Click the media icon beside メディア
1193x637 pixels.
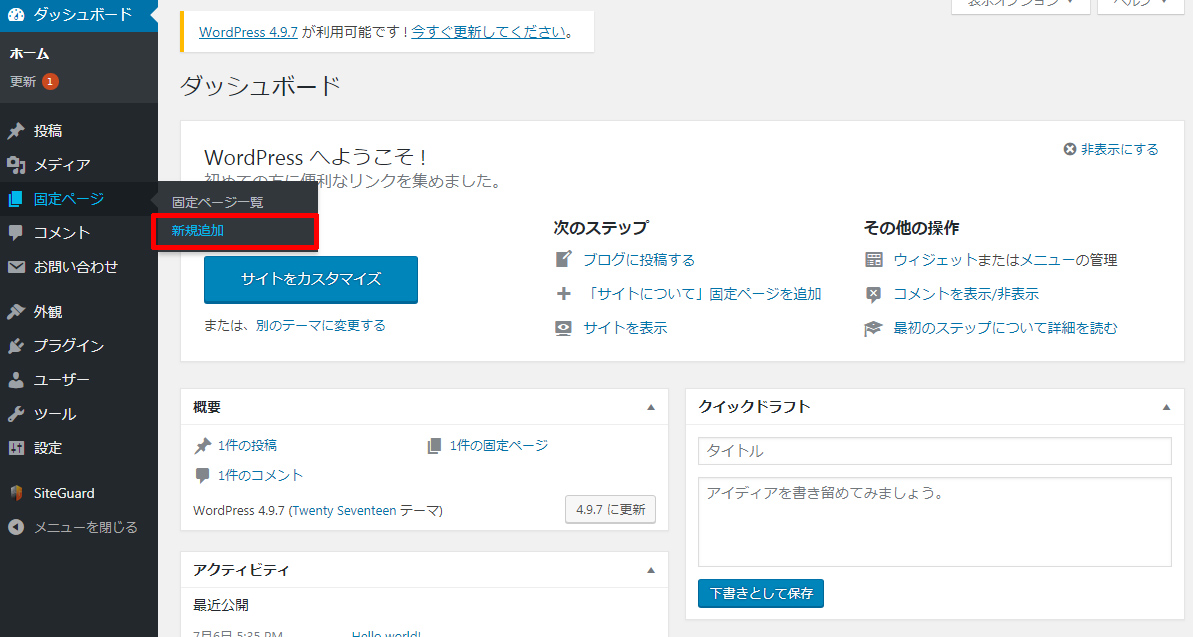16,165
